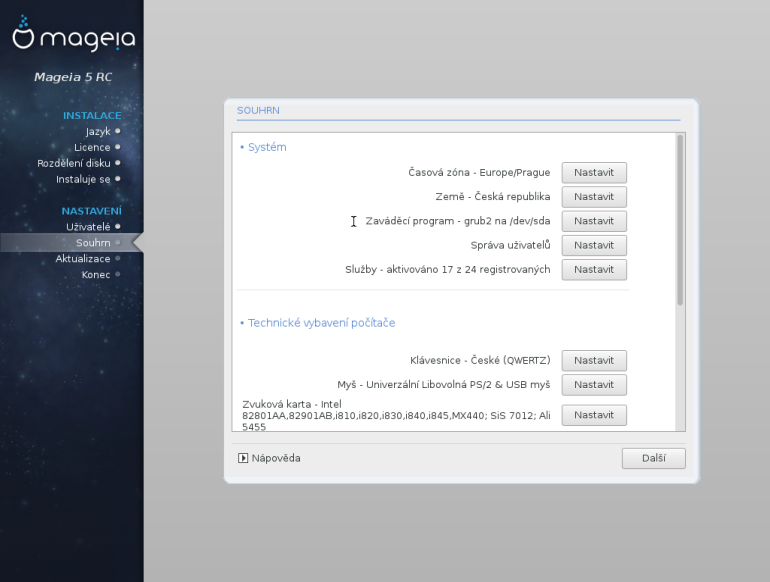Proceed with the Další button

pyautogui.click(x=654, y=458)
